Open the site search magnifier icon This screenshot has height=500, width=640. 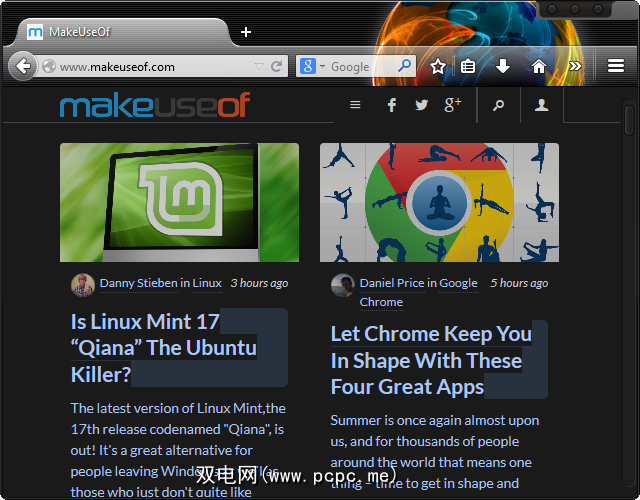click(498, 105)
